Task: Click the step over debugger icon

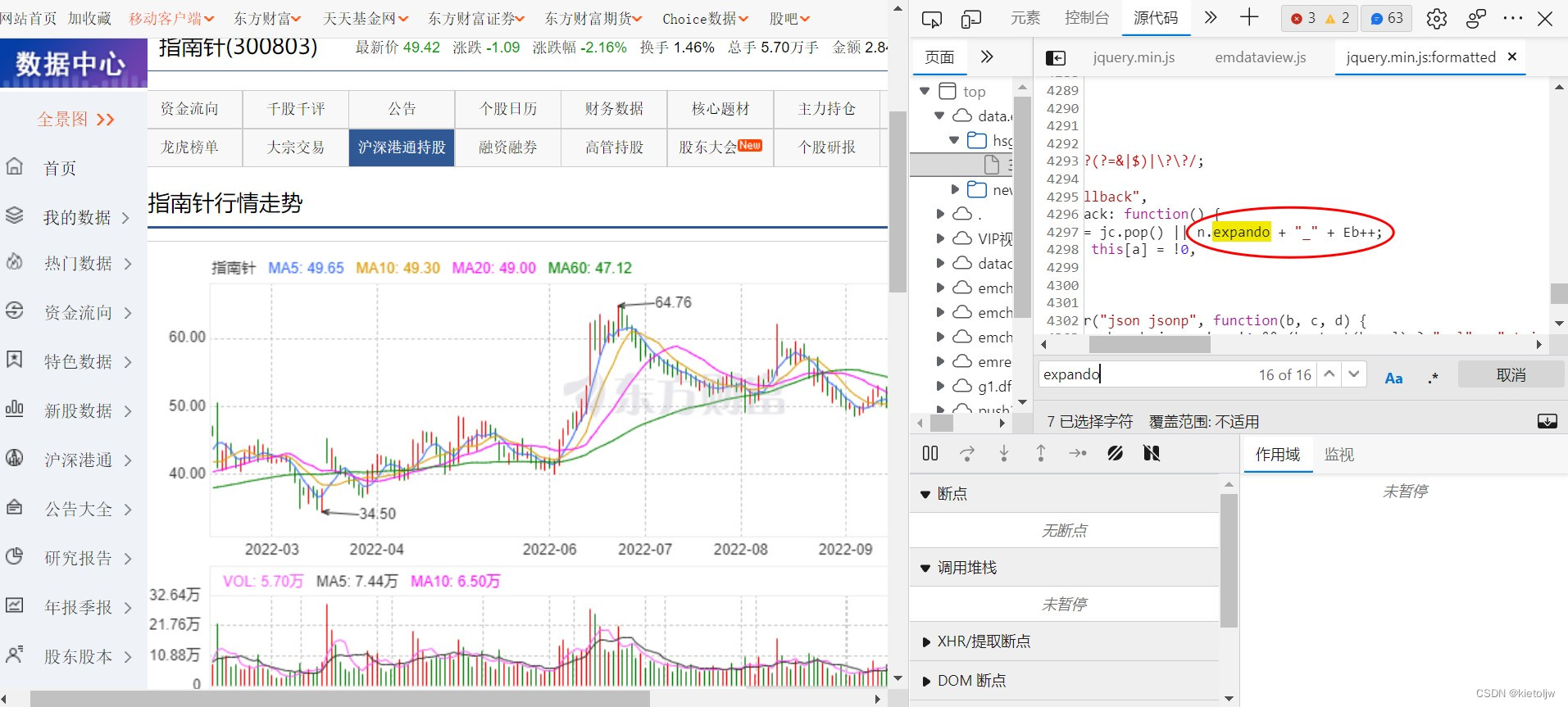Action: [967, 453]
